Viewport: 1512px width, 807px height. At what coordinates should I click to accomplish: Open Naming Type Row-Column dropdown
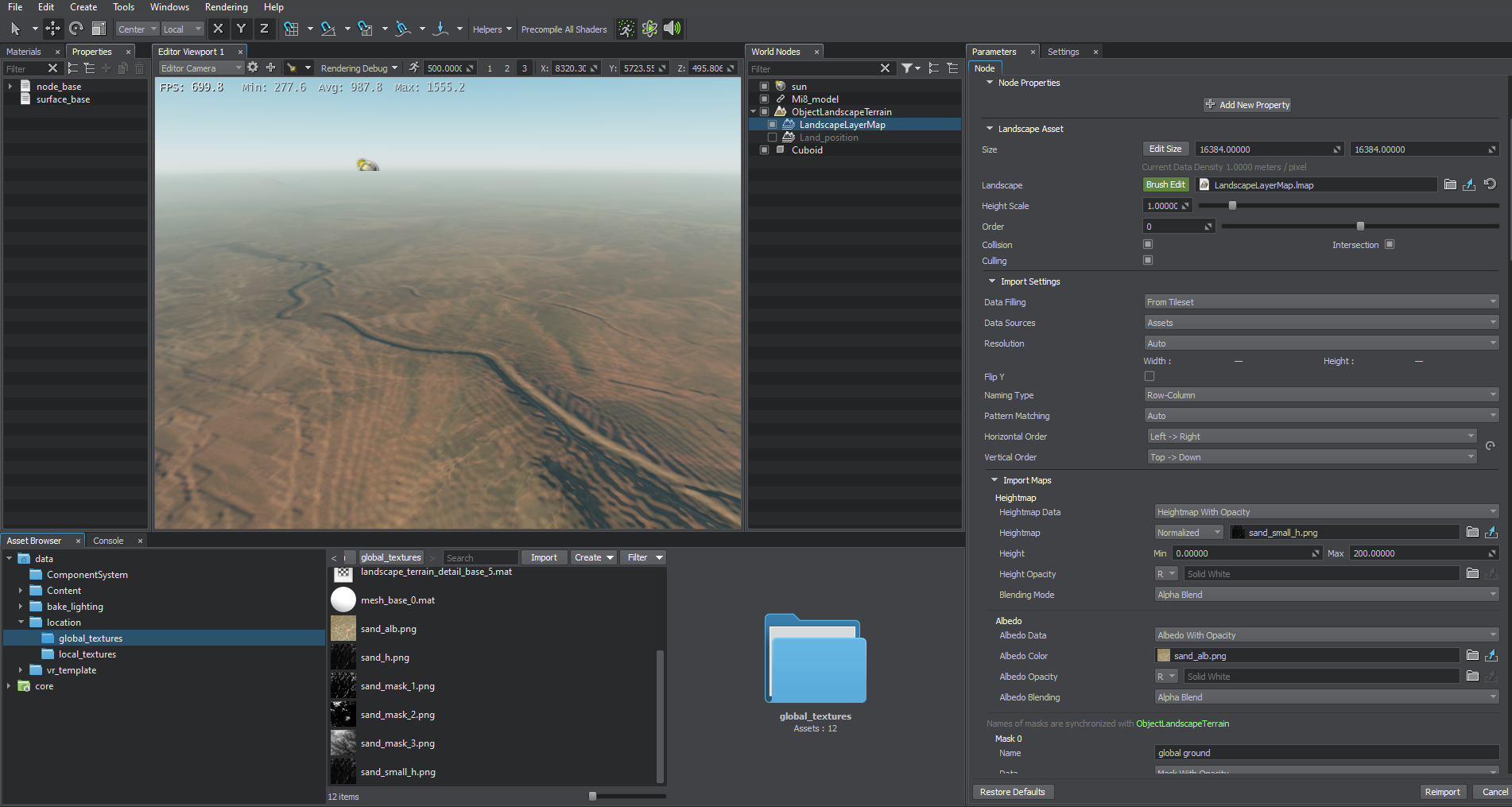click(x=1321, y=395)
